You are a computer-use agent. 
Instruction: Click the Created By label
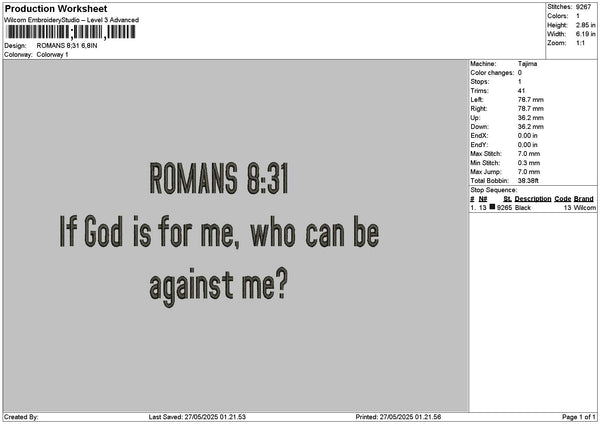(x=21, y=417)
